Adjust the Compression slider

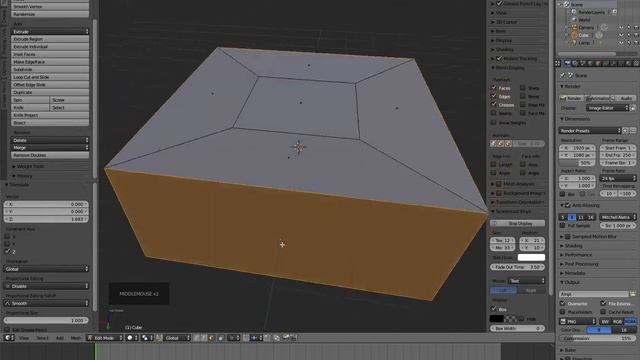pos(597,338)
